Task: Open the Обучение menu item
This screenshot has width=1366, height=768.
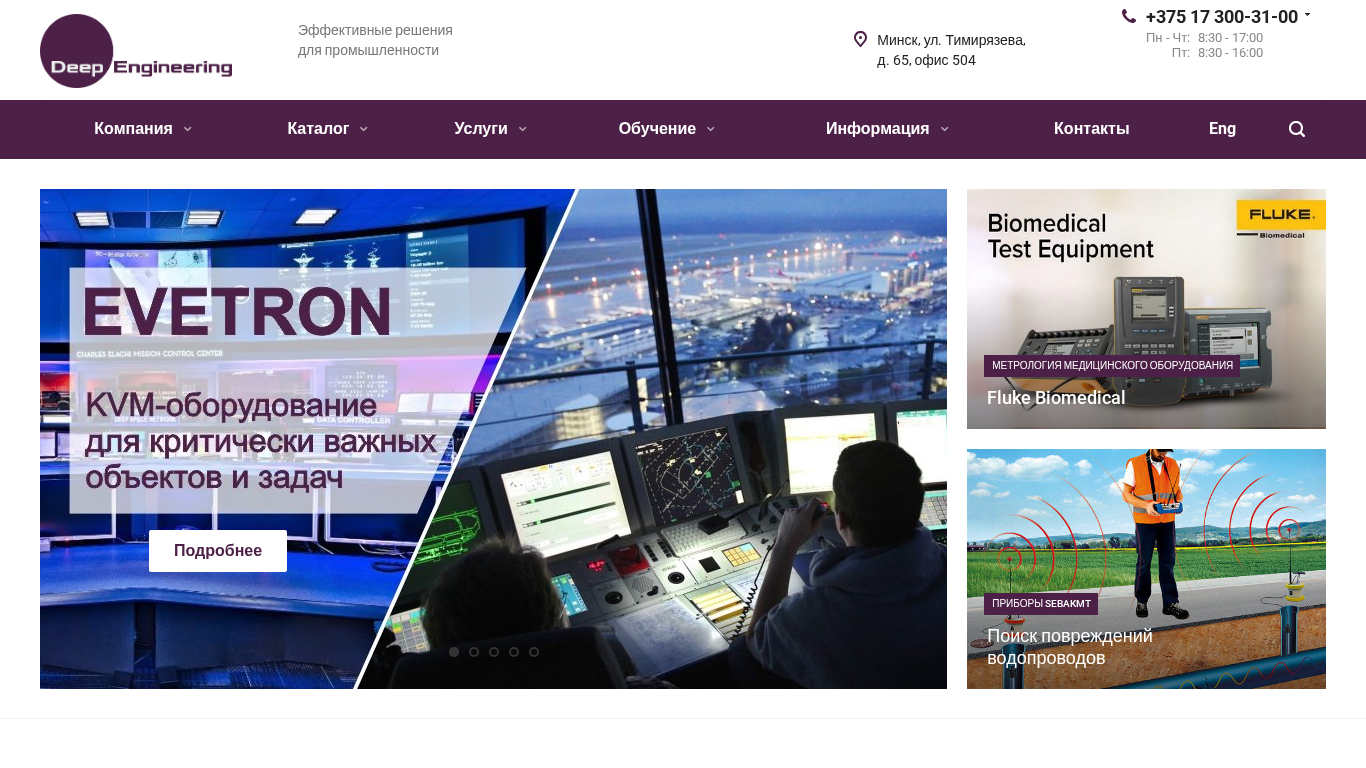Action: [x=657, y=129]
